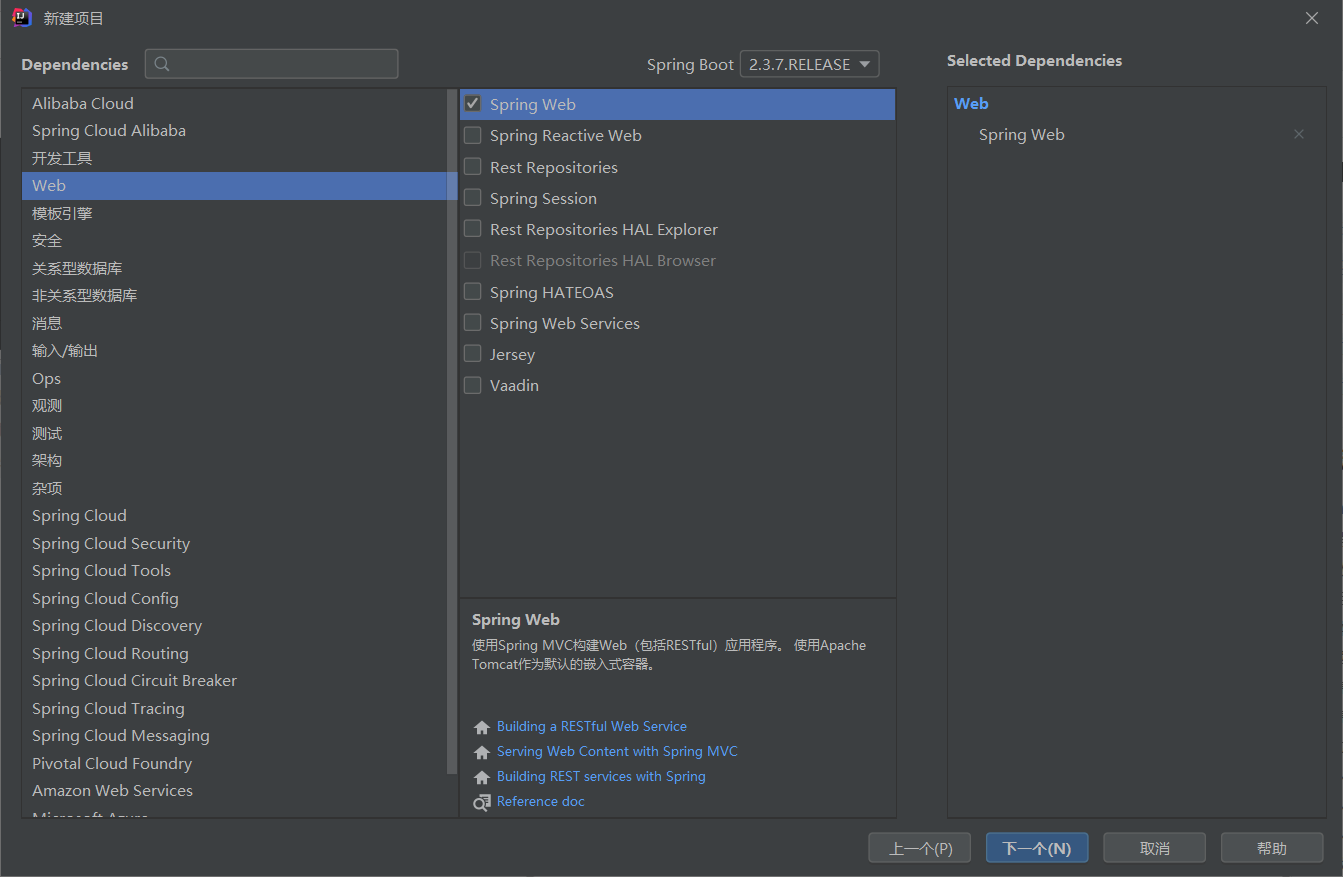Open the Spring Cloud Tracing category
The image size is (1343, 877).
(234, 708)
